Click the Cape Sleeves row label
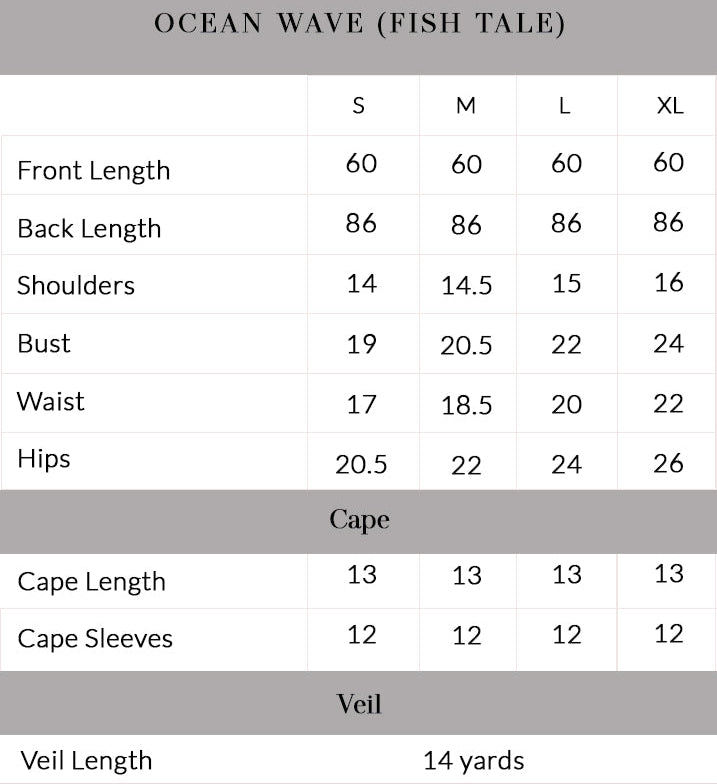This screenshot has height=784, width=717. click(x=95, y=639)
